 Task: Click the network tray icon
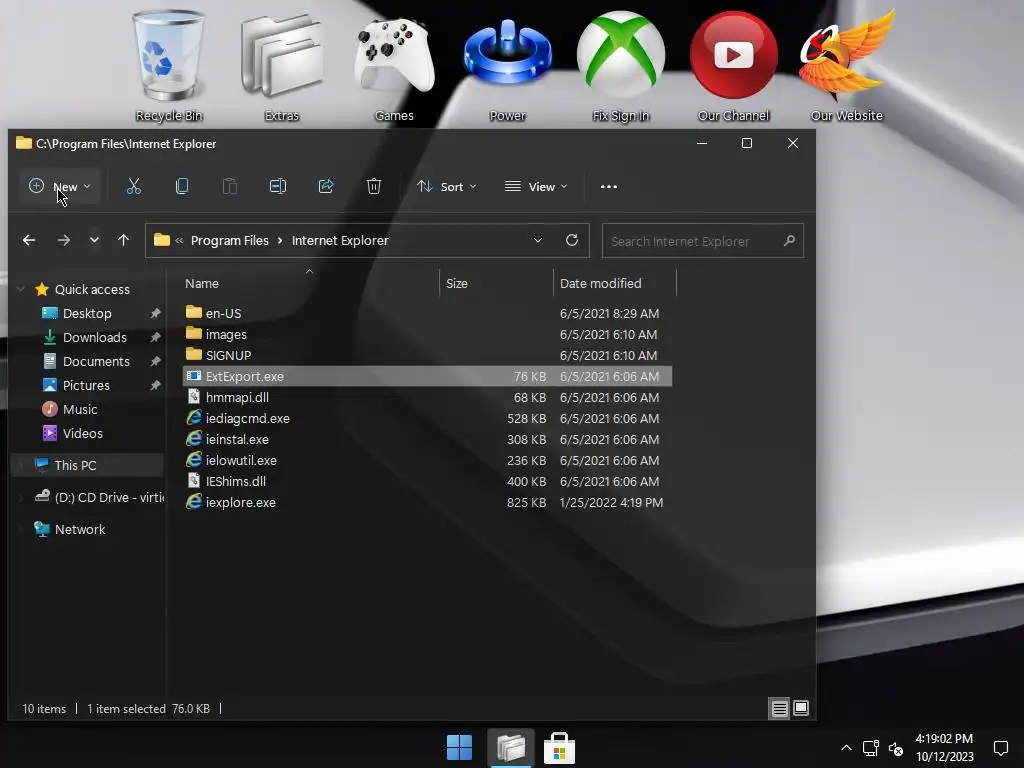(871, 748)
